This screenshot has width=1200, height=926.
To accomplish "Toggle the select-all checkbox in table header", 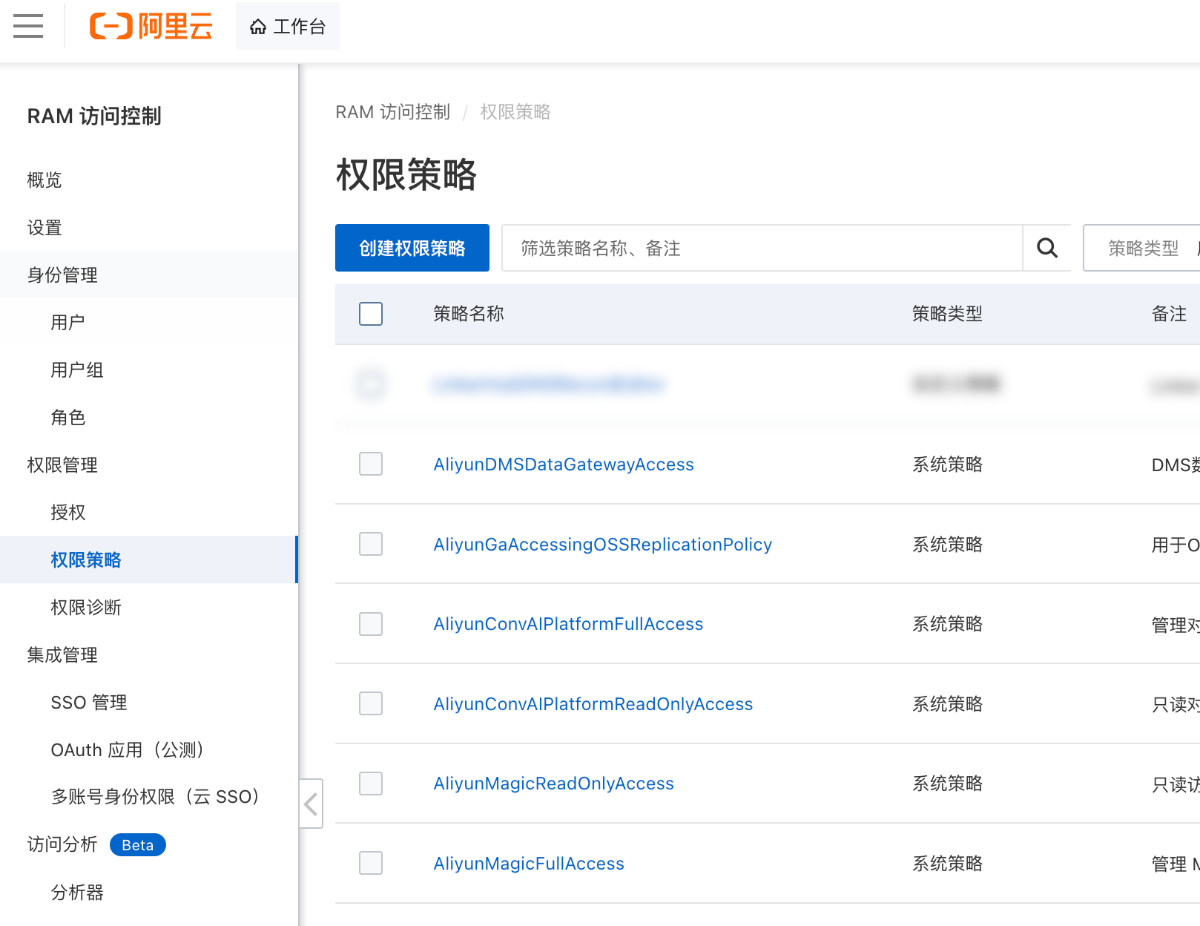I will click(x=371, y=314).
